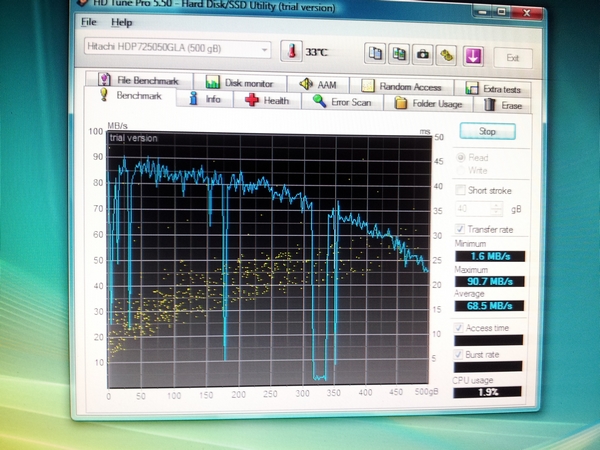The width and height of the screenshot is (600, 450).
Task: Switch to the Erase tab
Action: [502, 105]
